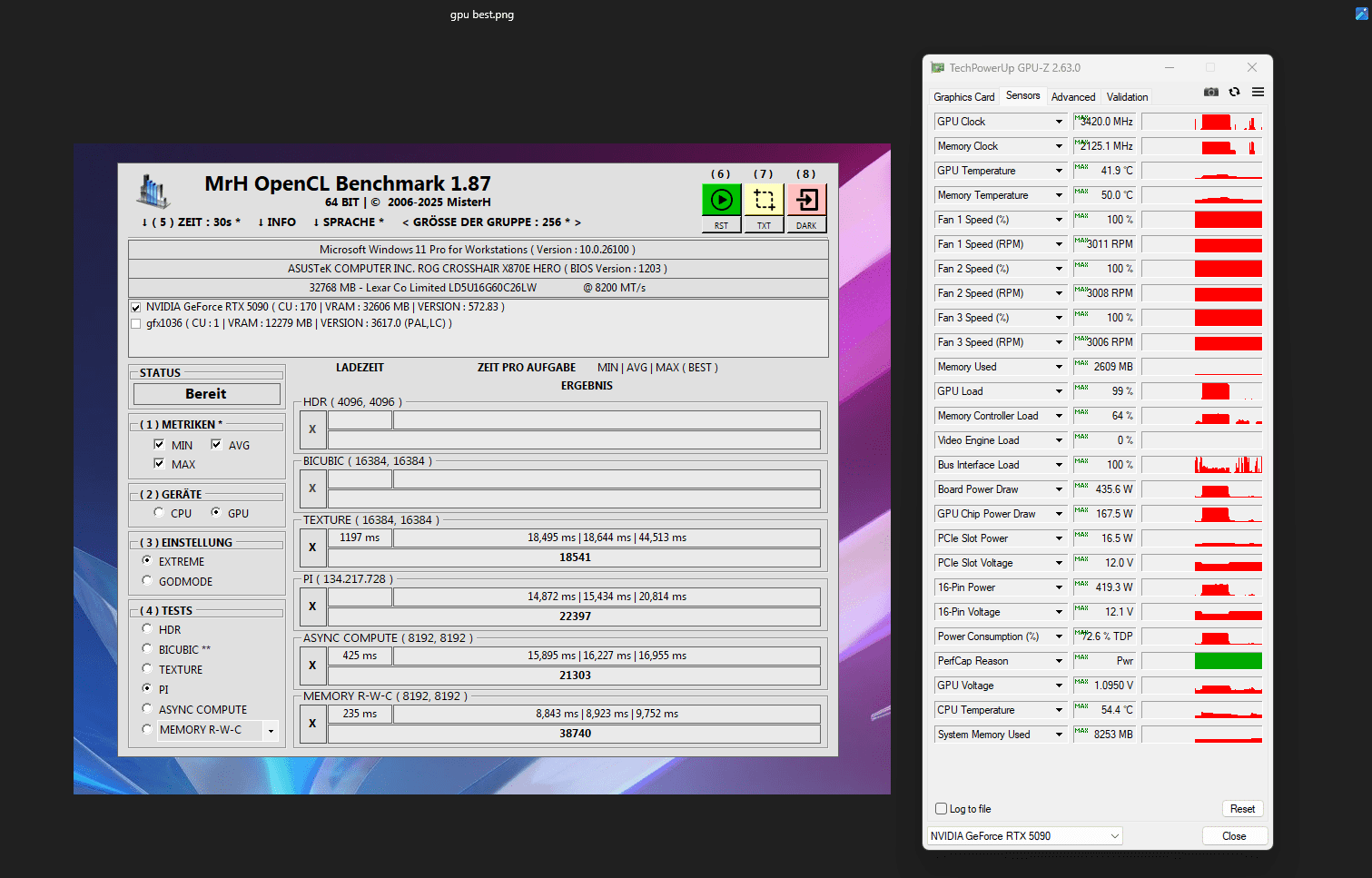This screenshot has height=878, width=1372.
Task: Enable Log to file checkbox in GPU-Z
Action: tap(942, 809)
